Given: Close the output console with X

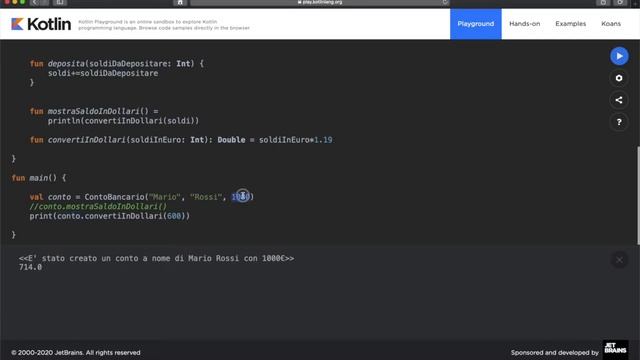Looking at the screenshot, I should pyautogui.click(x=619, y=260).
